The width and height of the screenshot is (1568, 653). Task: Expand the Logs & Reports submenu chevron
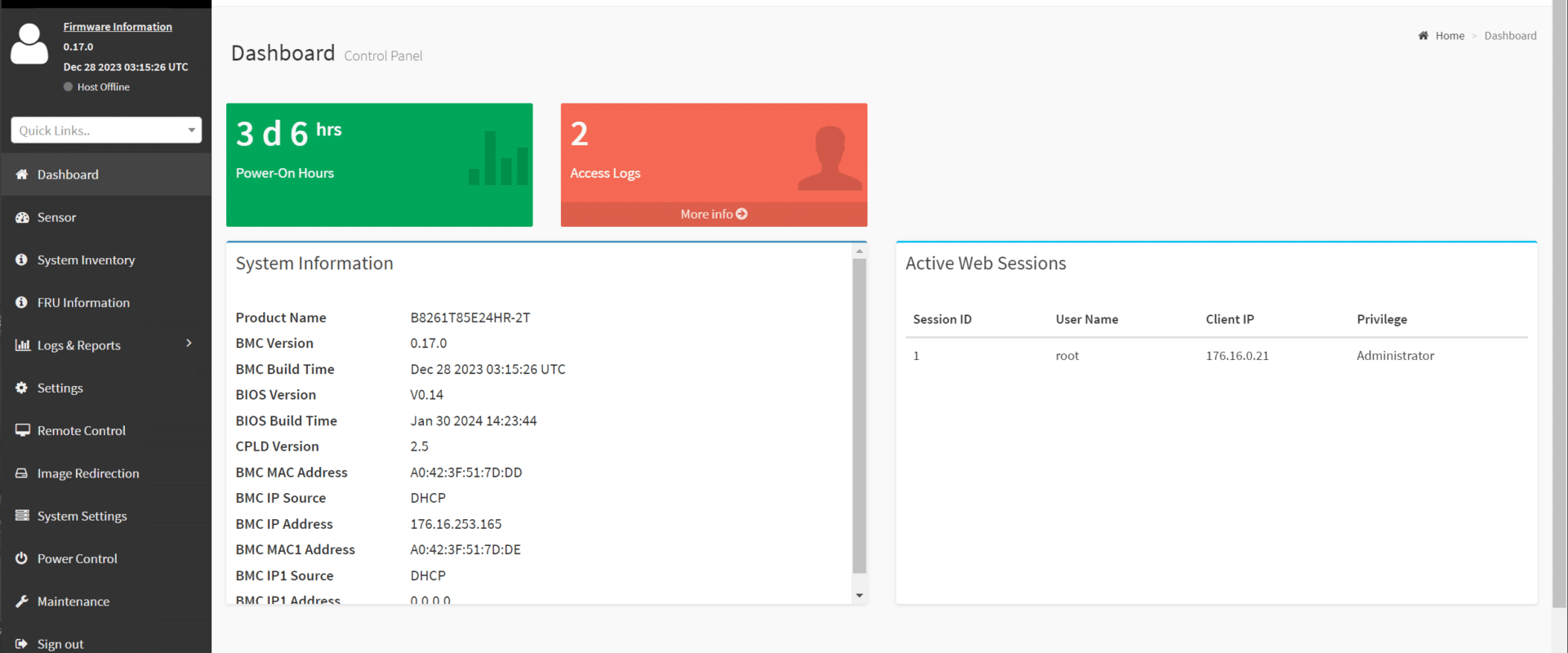(189, 343)
